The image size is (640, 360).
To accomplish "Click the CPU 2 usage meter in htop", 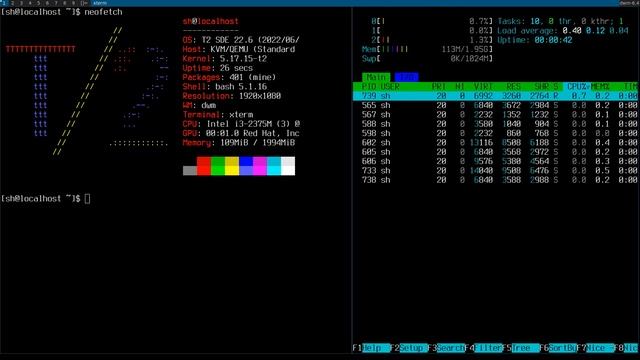I will (x=432, y=40).
